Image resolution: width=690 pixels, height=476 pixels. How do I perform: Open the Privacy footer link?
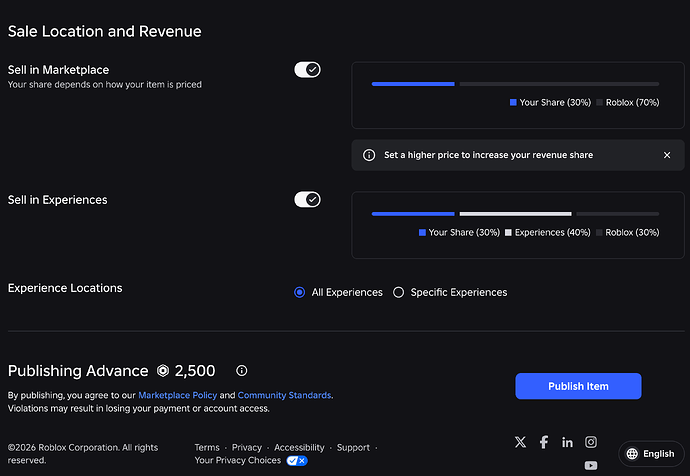point(246,447)
